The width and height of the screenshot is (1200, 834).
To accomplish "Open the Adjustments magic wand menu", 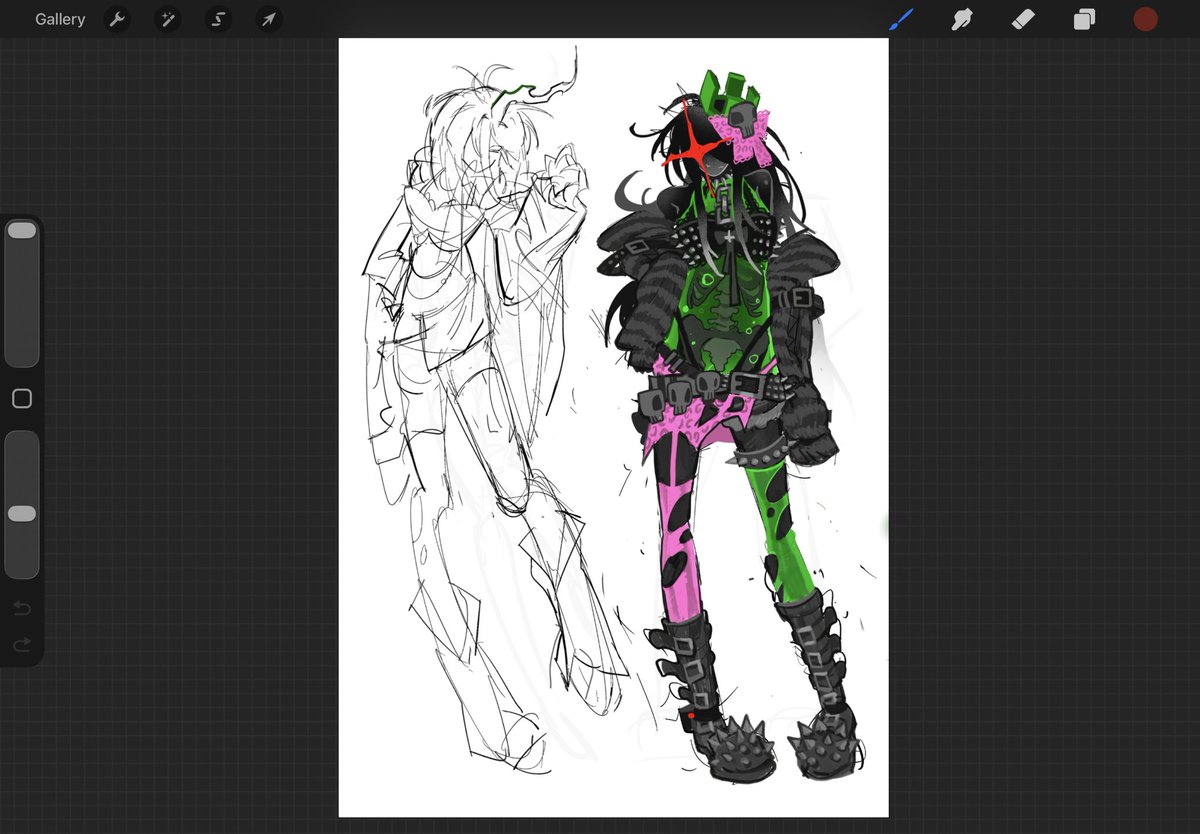I will [167, 19].
